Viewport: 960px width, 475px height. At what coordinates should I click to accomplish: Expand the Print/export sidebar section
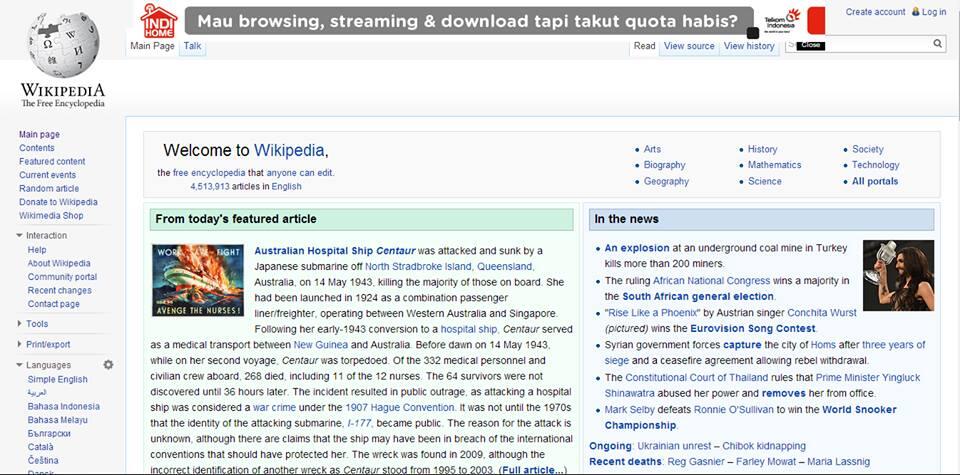click(20, 344)
